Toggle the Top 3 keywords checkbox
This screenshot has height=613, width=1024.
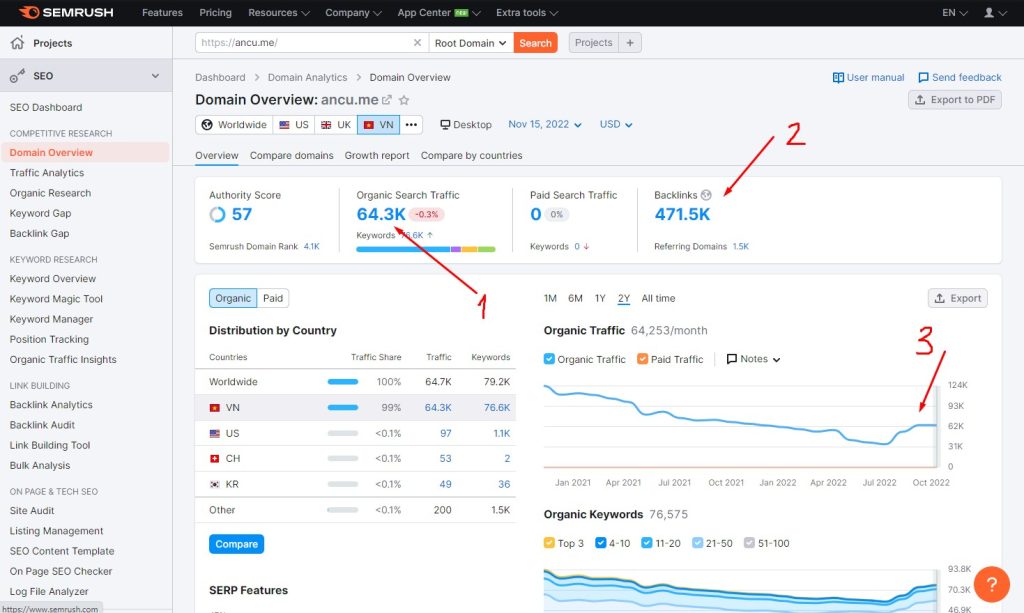pyautogui.click(x=549, y=542)
